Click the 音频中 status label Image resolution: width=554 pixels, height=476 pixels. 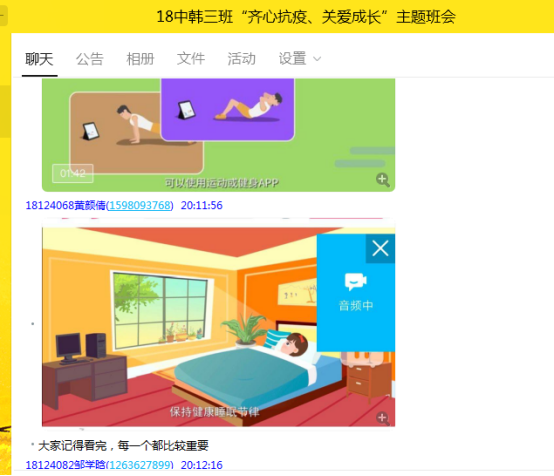coord(355,305)
